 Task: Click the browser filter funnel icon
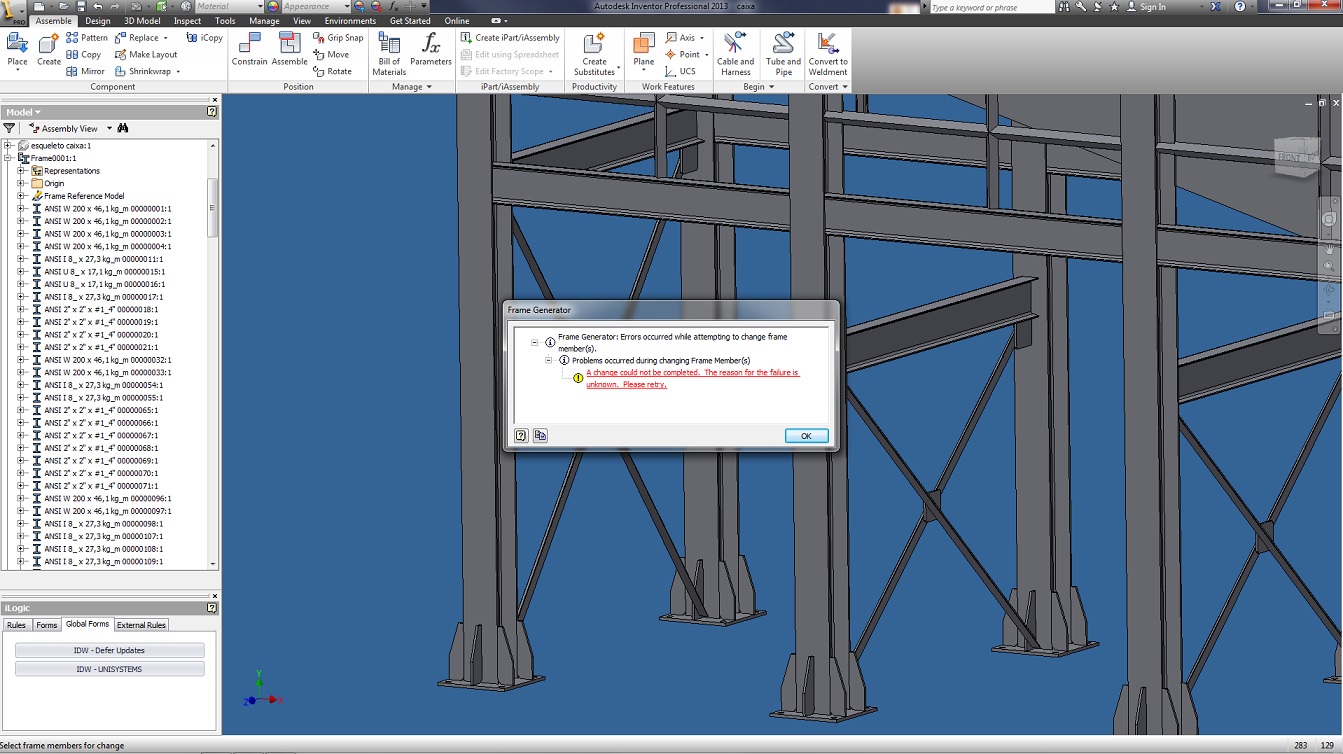click(10, 128)
